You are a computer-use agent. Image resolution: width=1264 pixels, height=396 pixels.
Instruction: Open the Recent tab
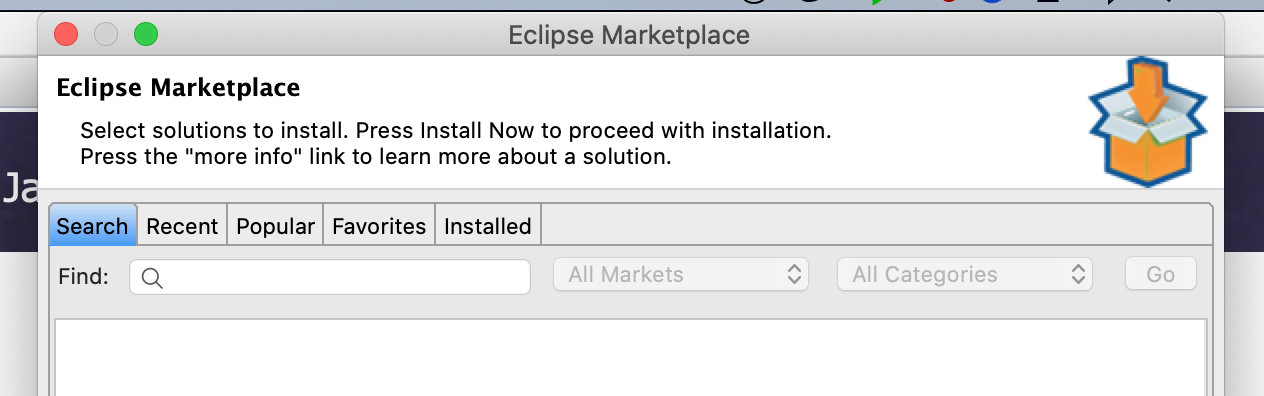182,226
